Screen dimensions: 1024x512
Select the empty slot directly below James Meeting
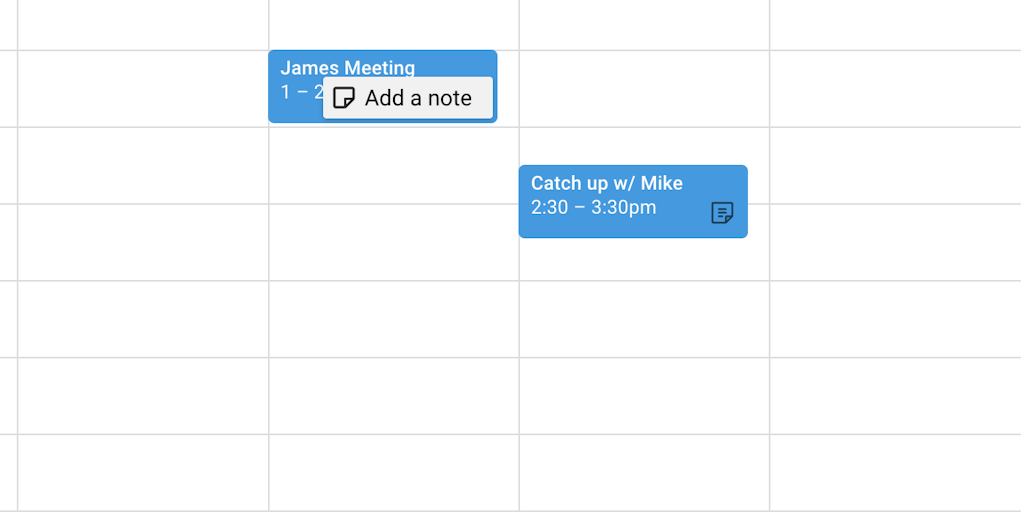(x=393, y=165)
